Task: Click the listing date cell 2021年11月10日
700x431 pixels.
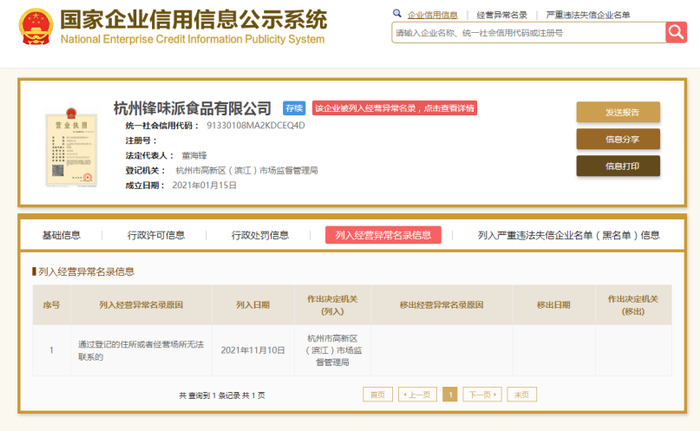Action: click(253, 350)
